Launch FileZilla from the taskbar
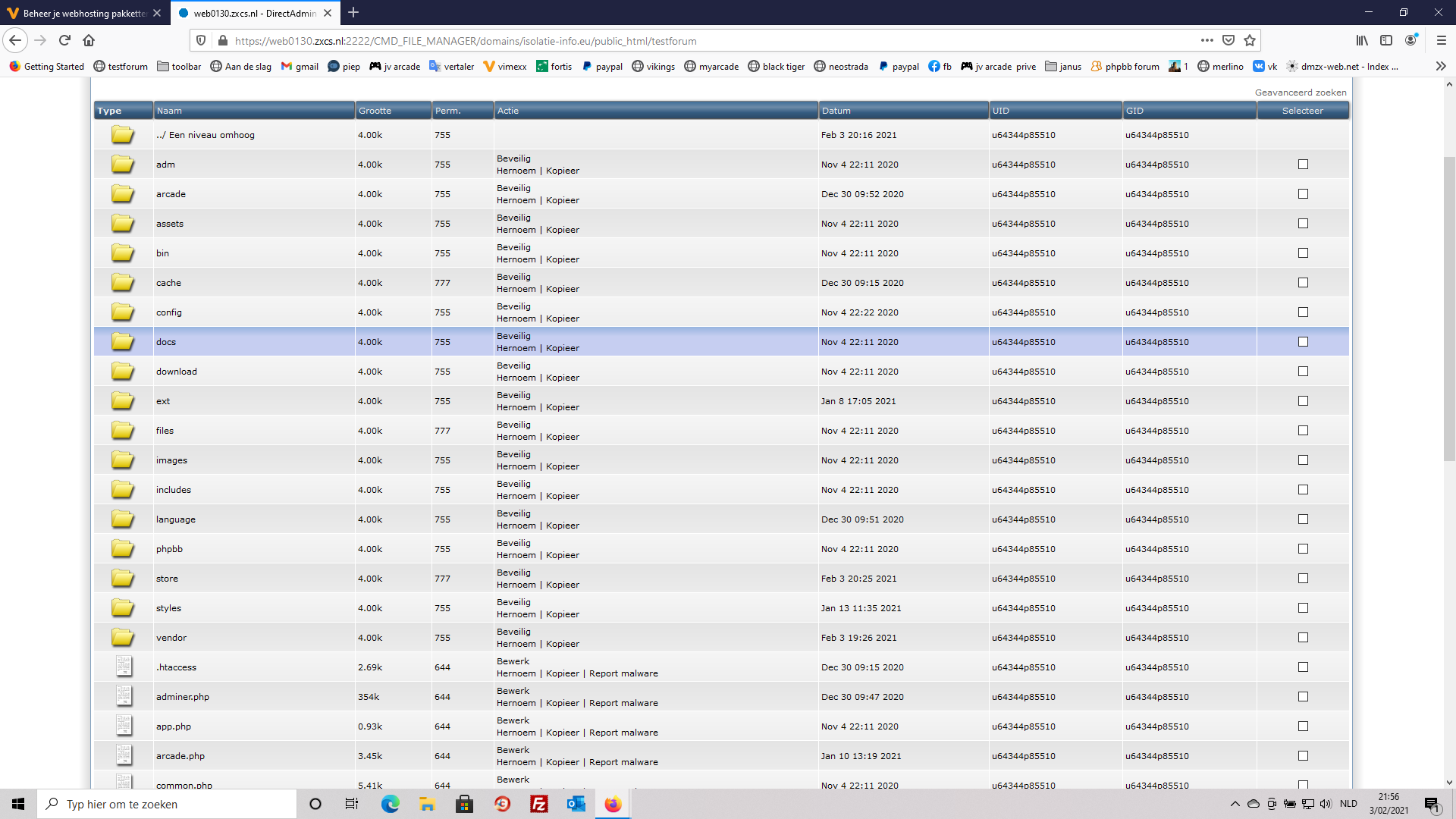Viewport: 1456px width, 819px height. click(x=539, y=804)
